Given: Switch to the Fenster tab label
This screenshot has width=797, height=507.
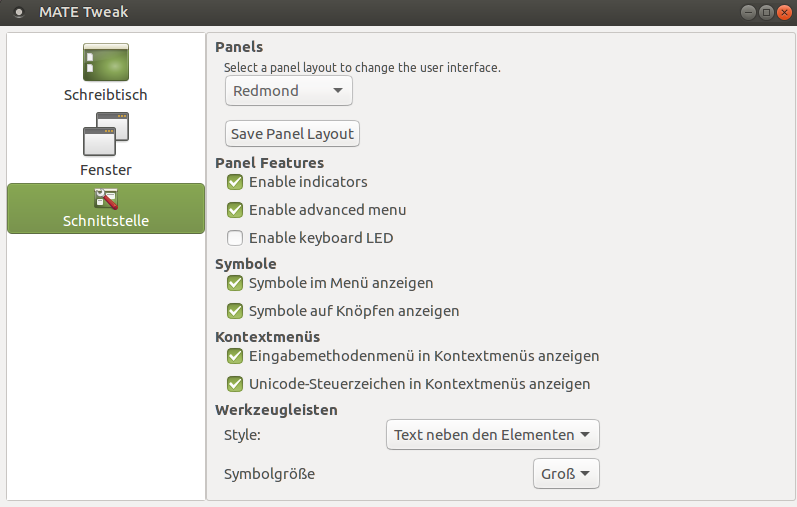Looking at the screenshot, I should pyautogui.click(x=106, y=170).
